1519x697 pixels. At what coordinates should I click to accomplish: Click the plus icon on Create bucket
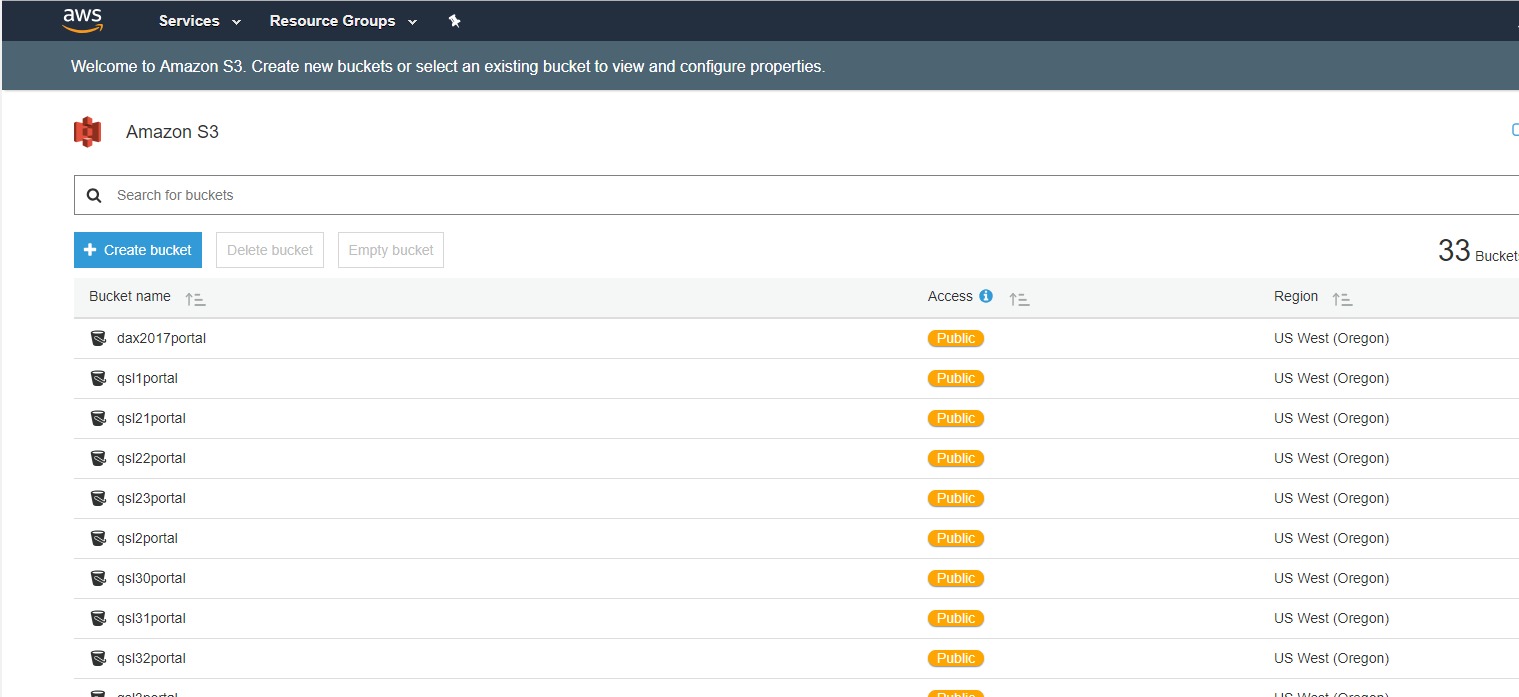click(x=90, y=250)
